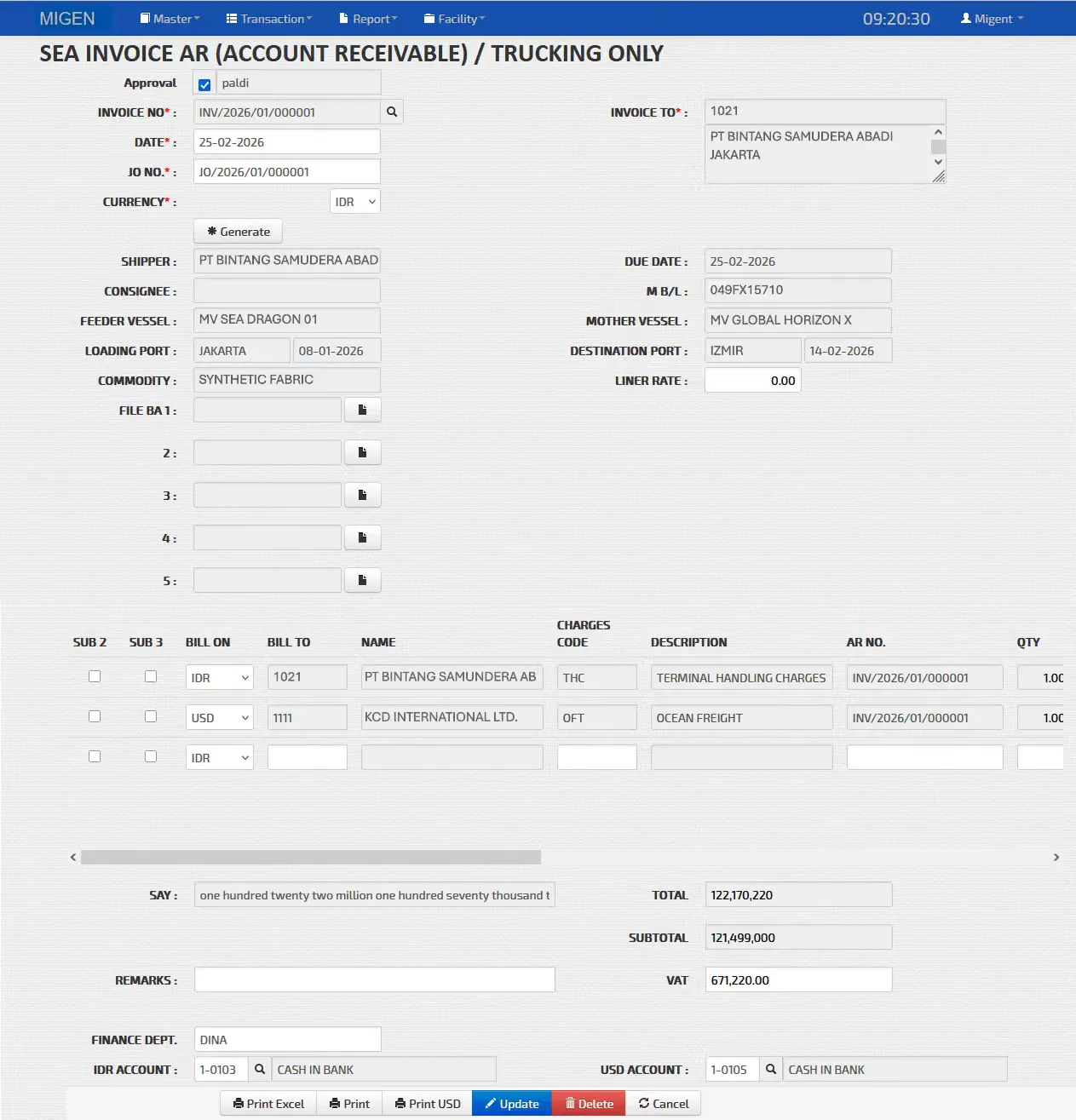The width and height of the screenshot is (1076, 1120).
Task: Check SUB 3 in the empty third row
Action: click(x=151, y=756)
